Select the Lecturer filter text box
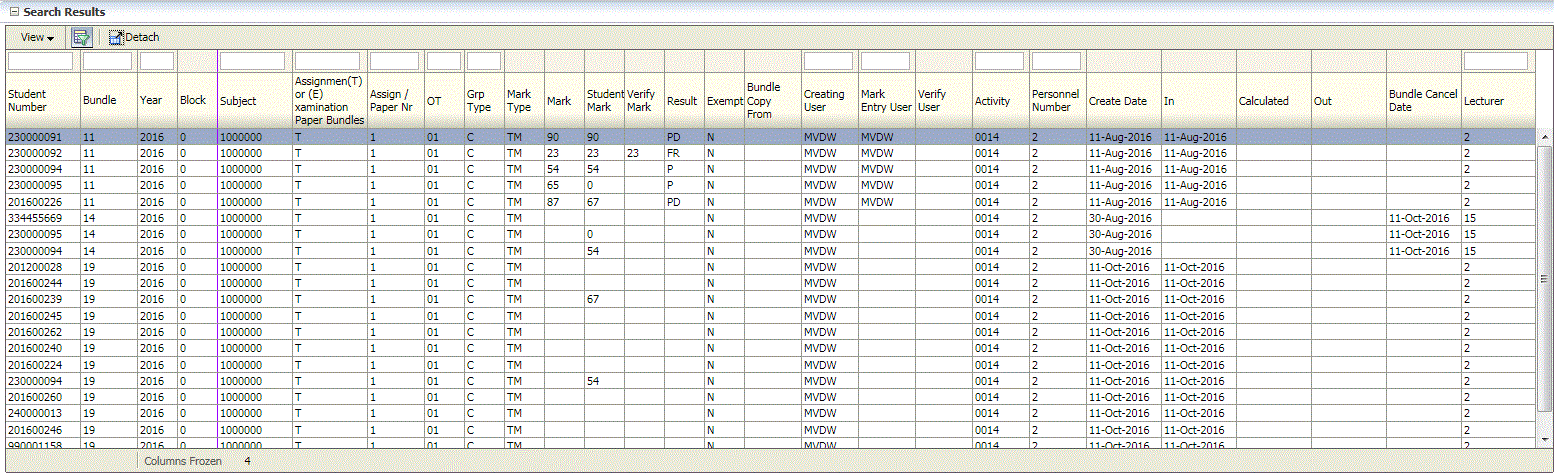The height and width of the screenshot is (473, 1554). point(1495,61)
